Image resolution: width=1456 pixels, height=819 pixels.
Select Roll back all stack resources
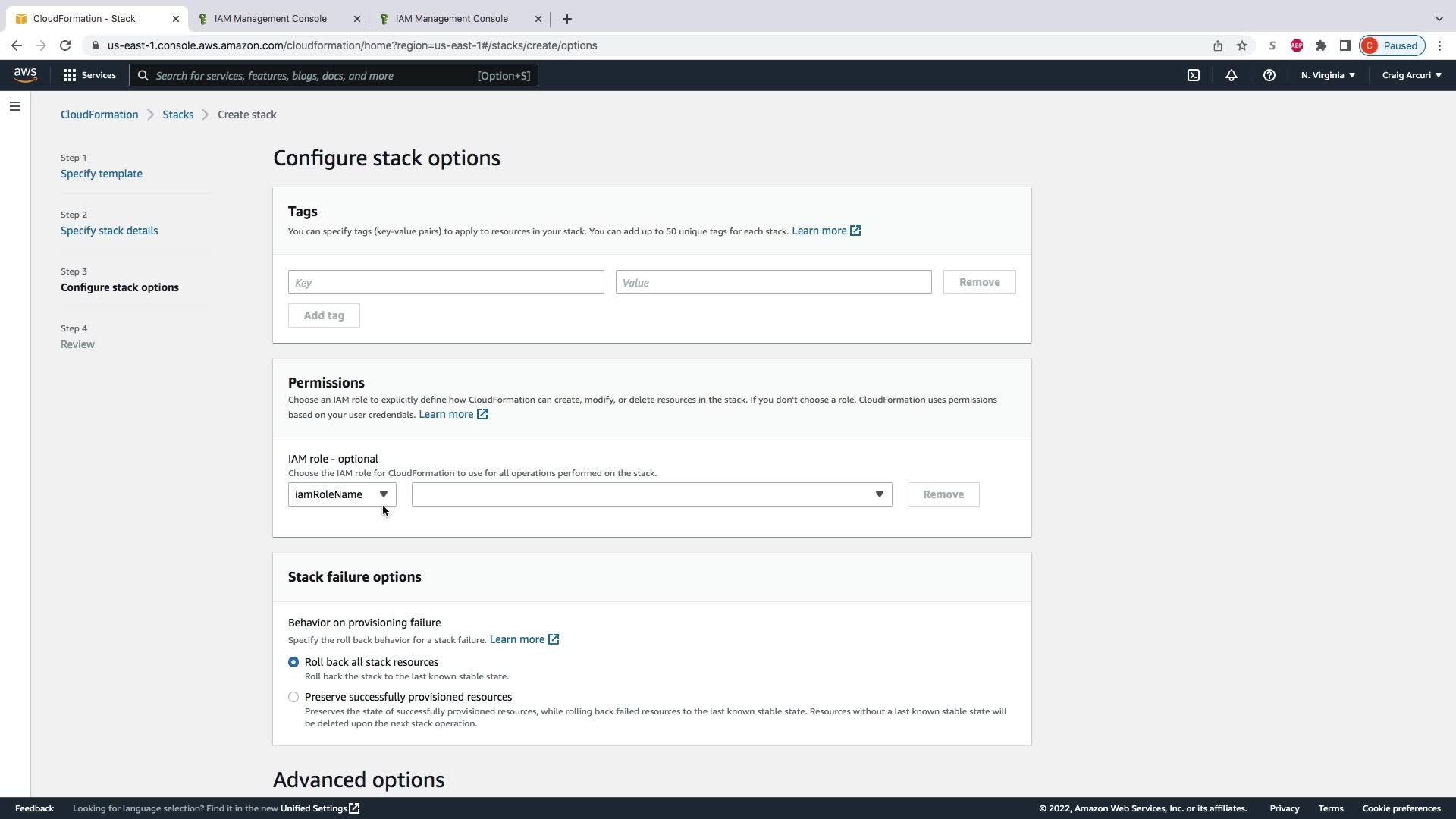tap(293, 662)
